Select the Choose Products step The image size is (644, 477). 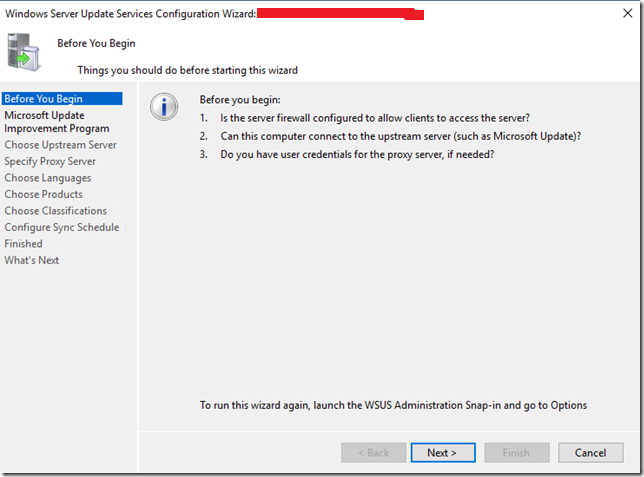44,194
